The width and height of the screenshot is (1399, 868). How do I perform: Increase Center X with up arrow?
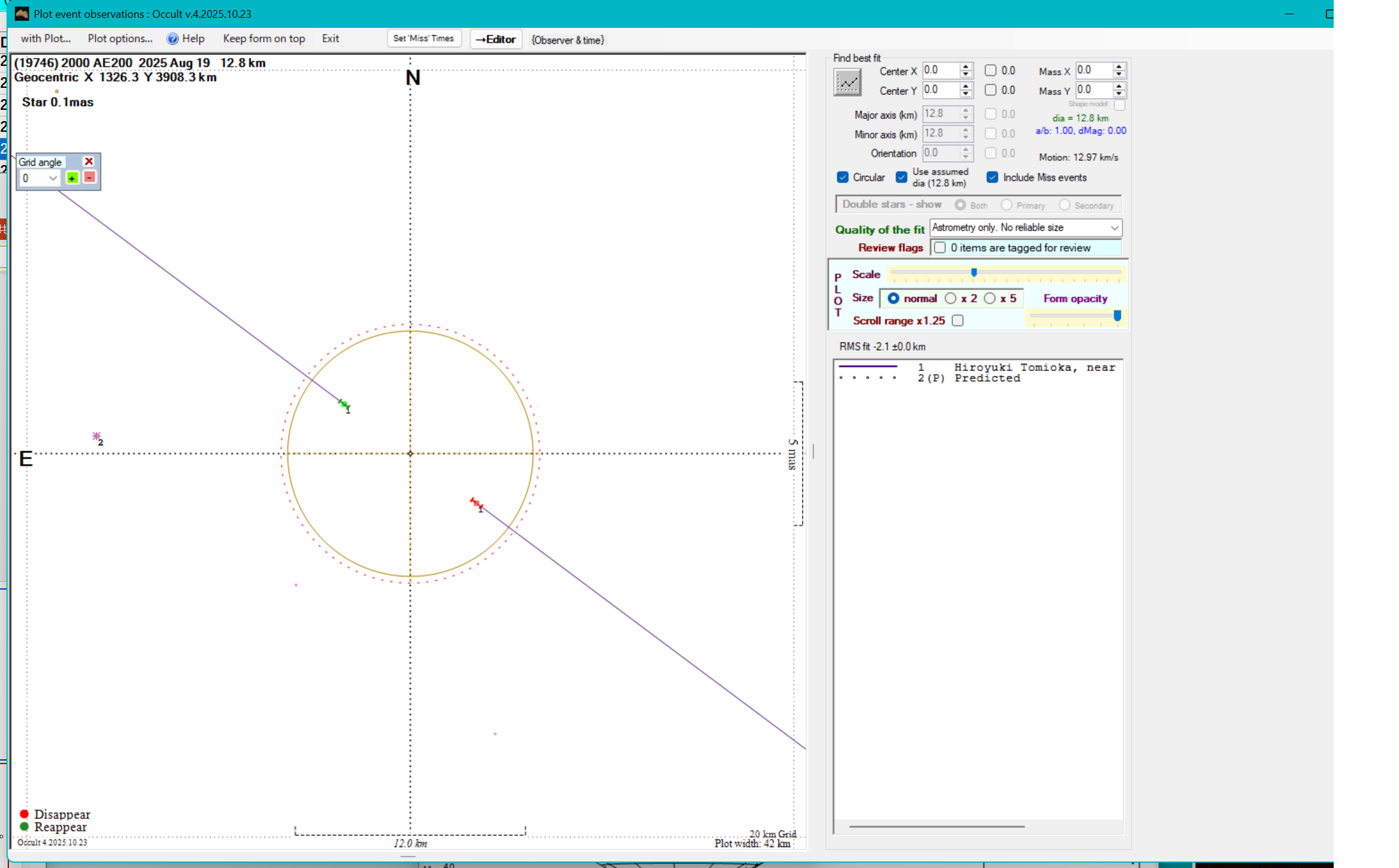tap(966, 67)
